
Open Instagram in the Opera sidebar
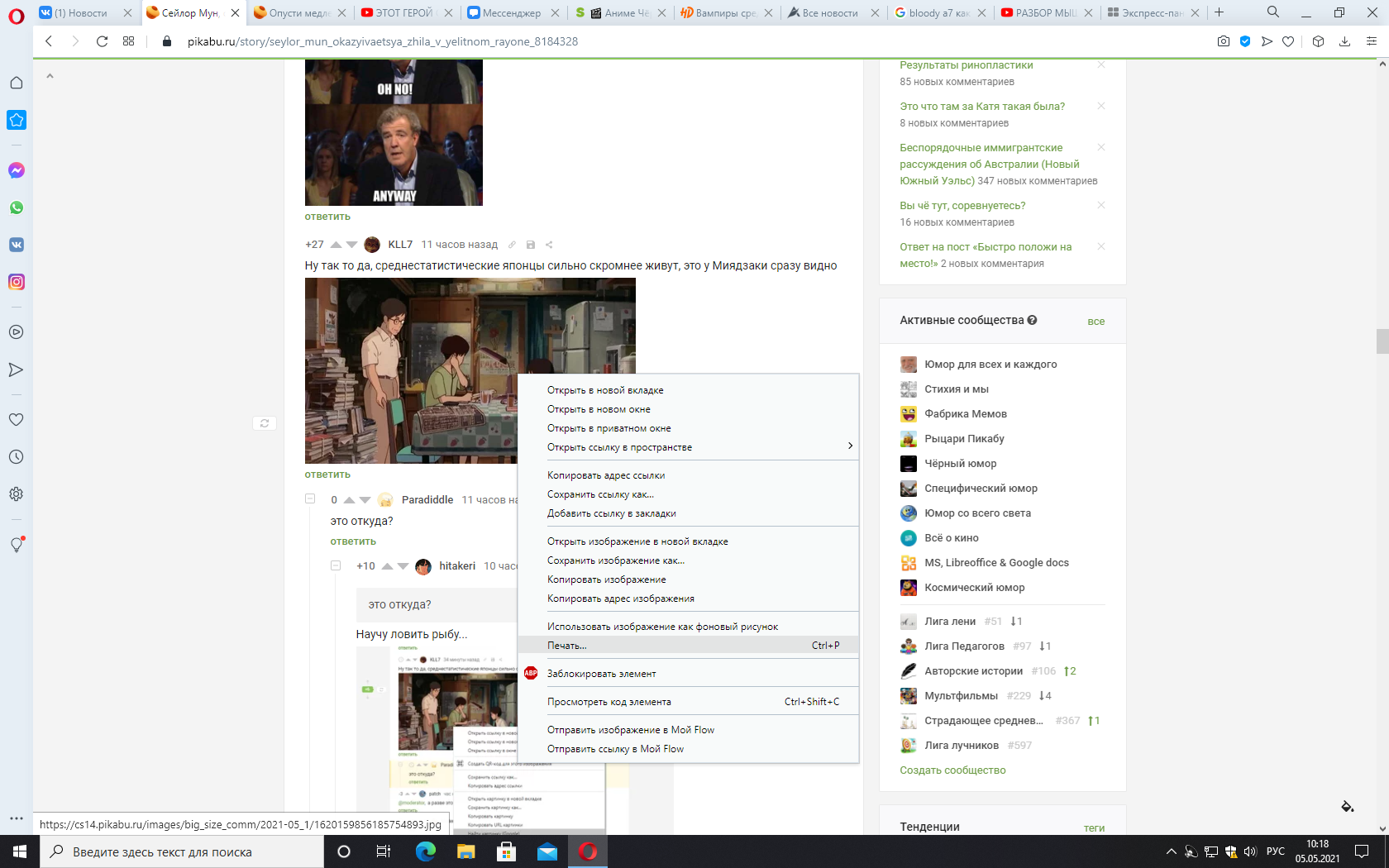coord(17,282)
